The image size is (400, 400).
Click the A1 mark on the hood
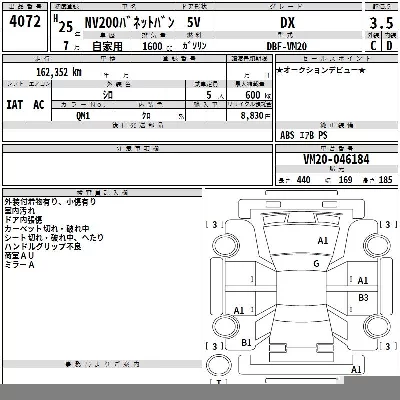point(323,240)
